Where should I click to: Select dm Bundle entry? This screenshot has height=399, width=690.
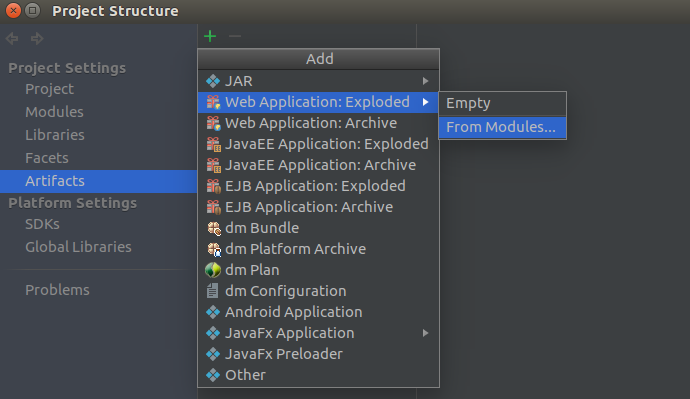319,228
